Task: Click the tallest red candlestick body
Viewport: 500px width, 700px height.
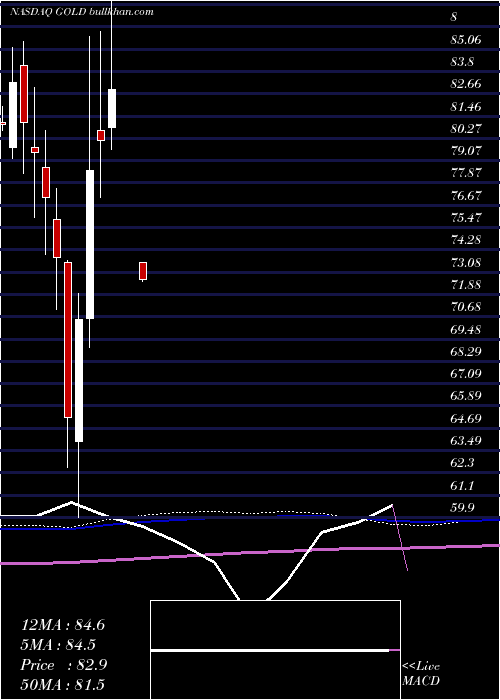Action: [x=68, y=340]
